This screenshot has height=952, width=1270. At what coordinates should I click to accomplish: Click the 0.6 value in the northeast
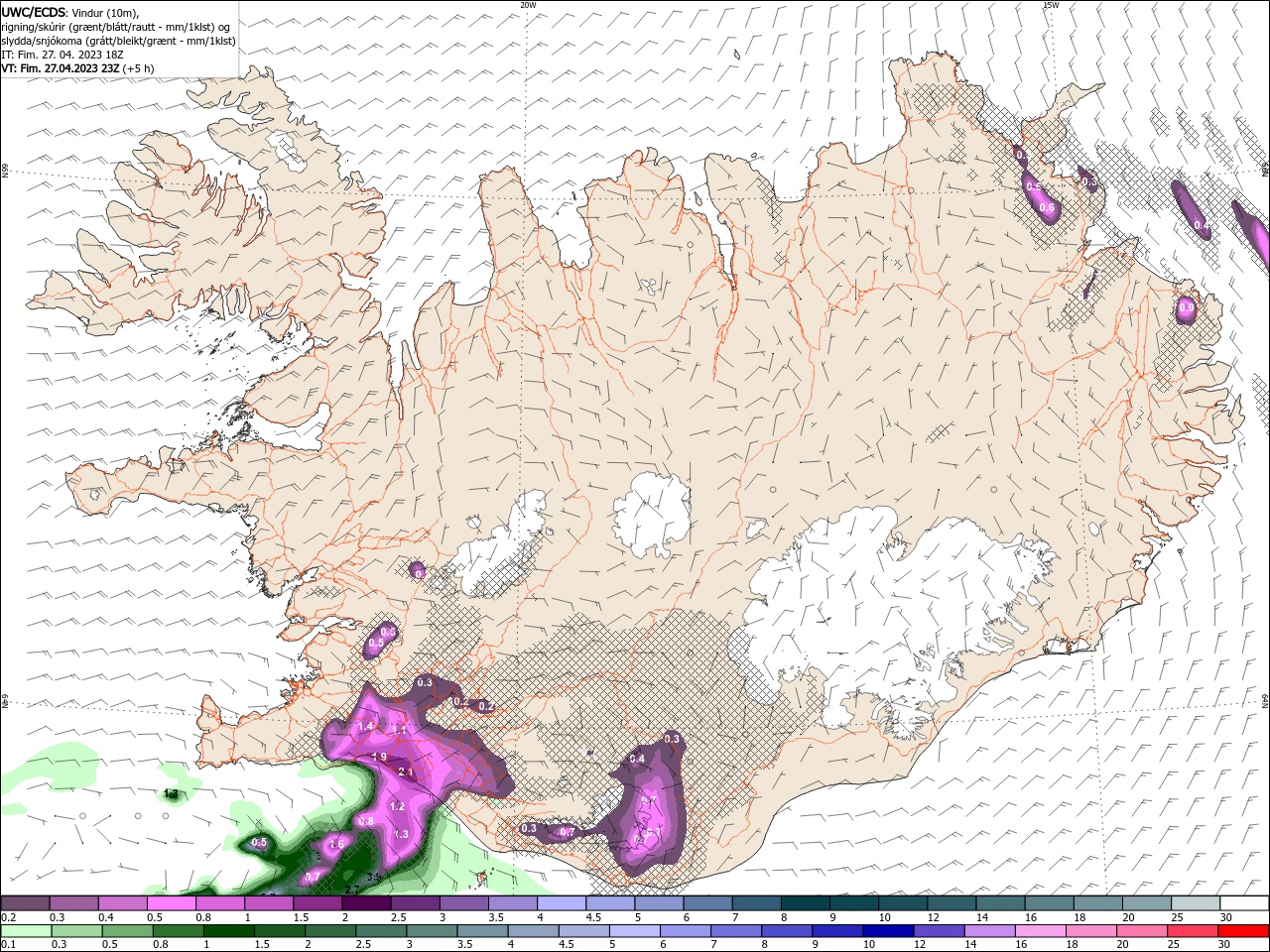click(1046, 207)
